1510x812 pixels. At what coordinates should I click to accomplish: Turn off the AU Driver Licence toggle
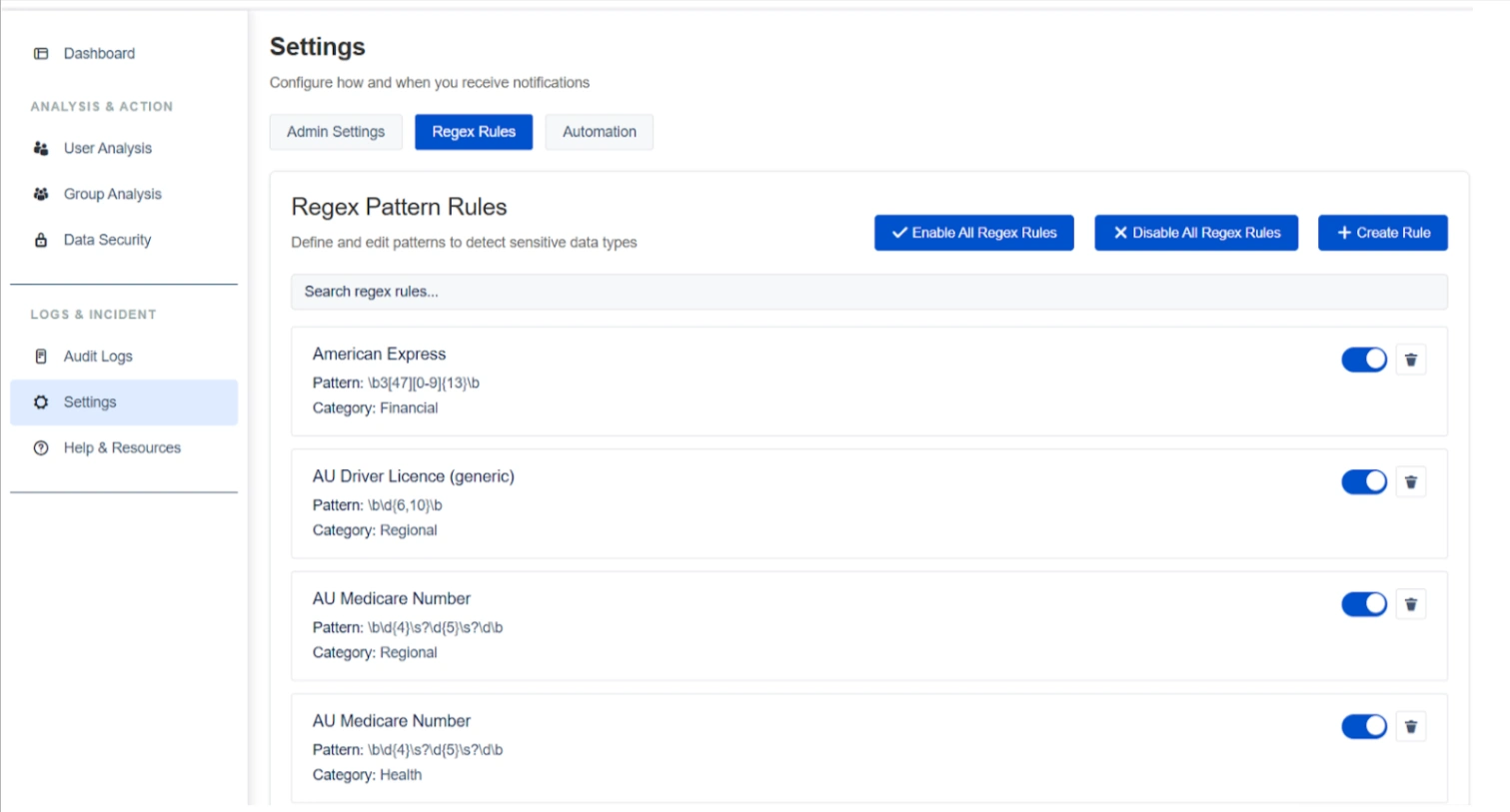1363,482
